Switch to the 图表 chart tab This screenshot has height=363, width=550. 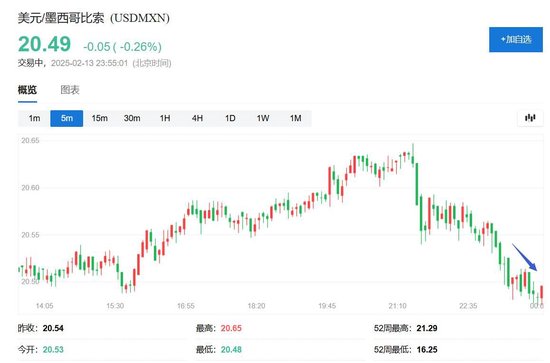coord(70,90)
